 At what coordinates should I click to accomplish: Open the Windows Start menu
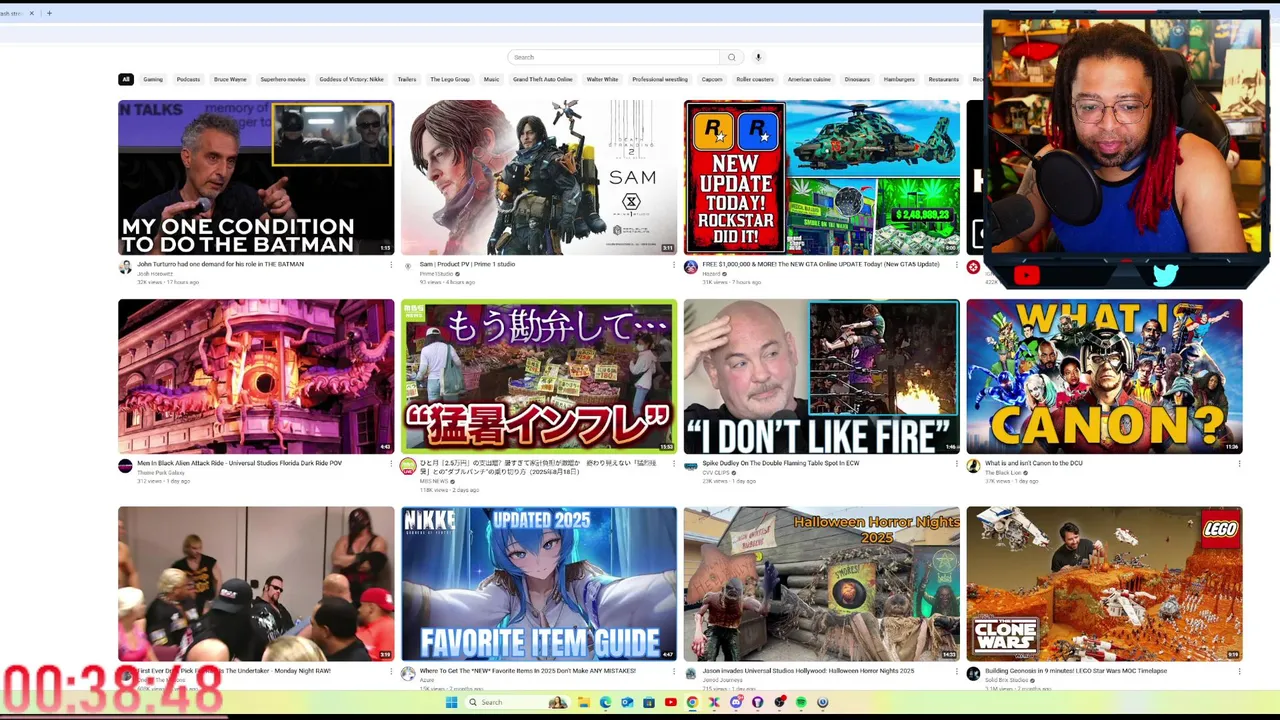coord(452,702)
